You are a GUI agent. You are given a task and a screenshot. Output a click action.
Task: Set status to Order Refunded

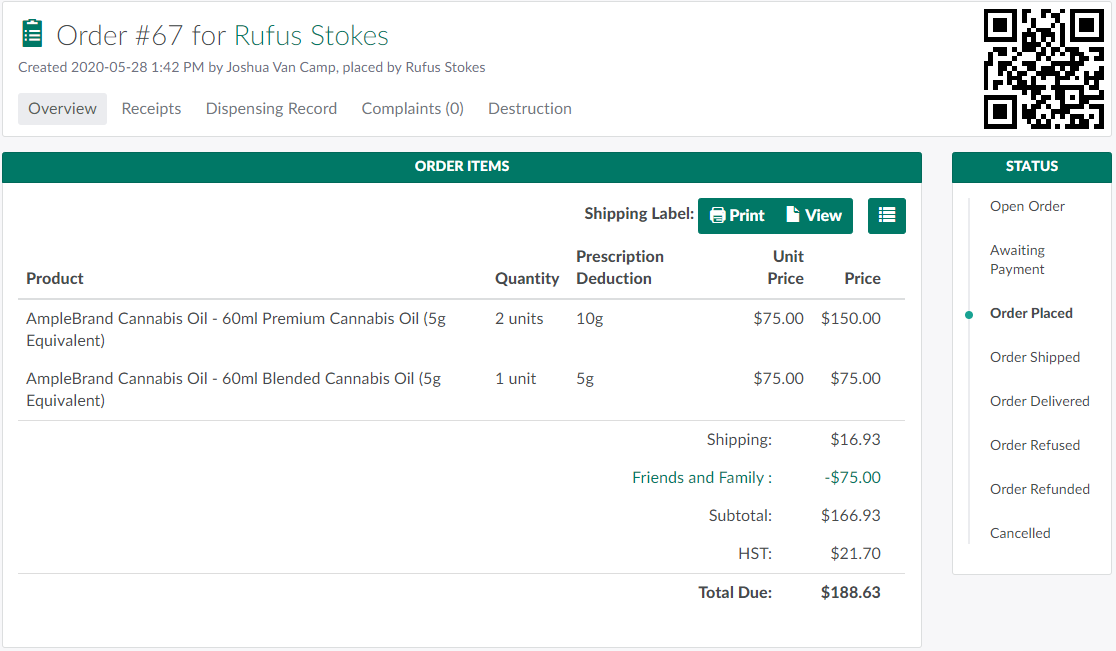[1039, 490]
